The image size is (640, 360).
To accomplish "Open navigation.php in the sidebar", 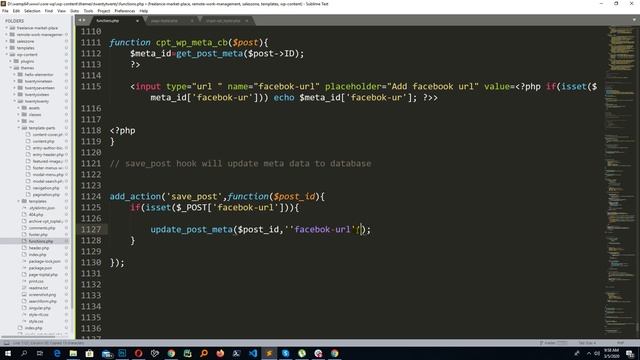I will (x=46, y=188).
